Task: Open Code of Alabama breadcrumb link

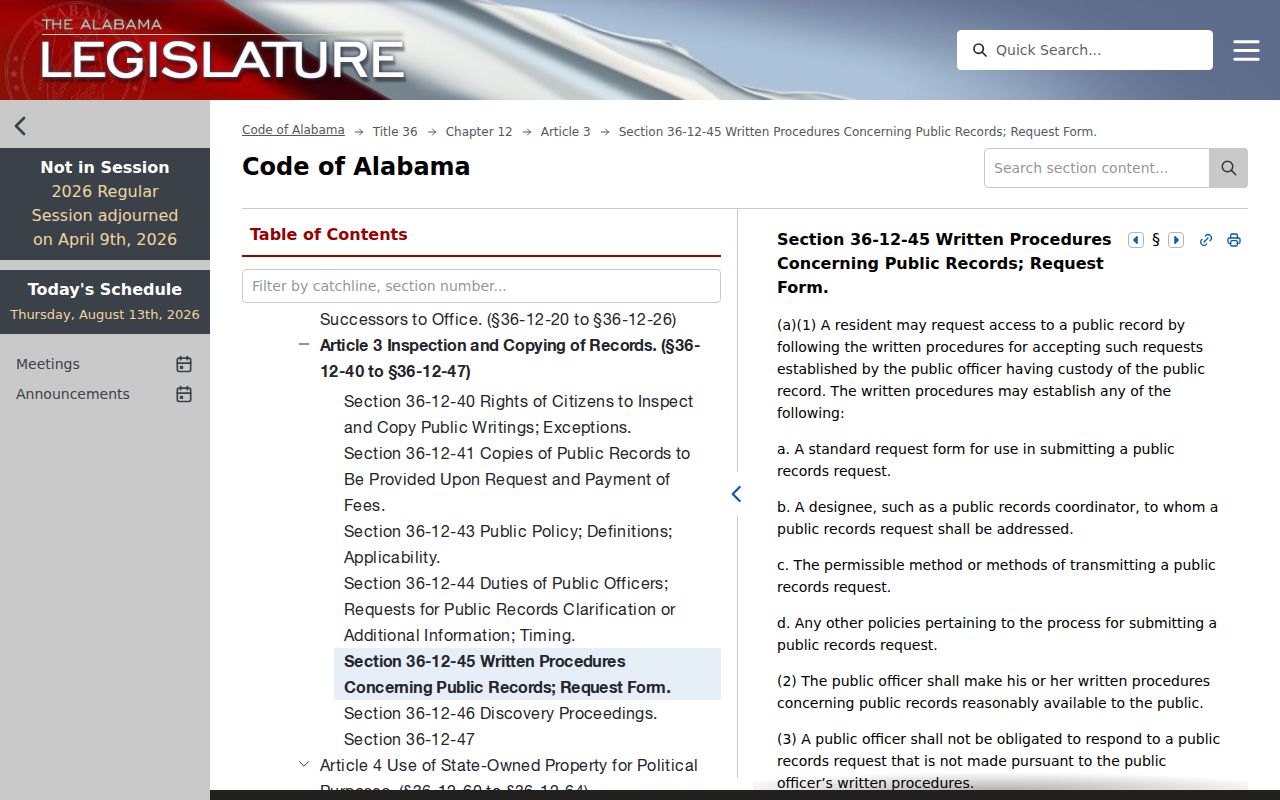Action: pos(293,130)
